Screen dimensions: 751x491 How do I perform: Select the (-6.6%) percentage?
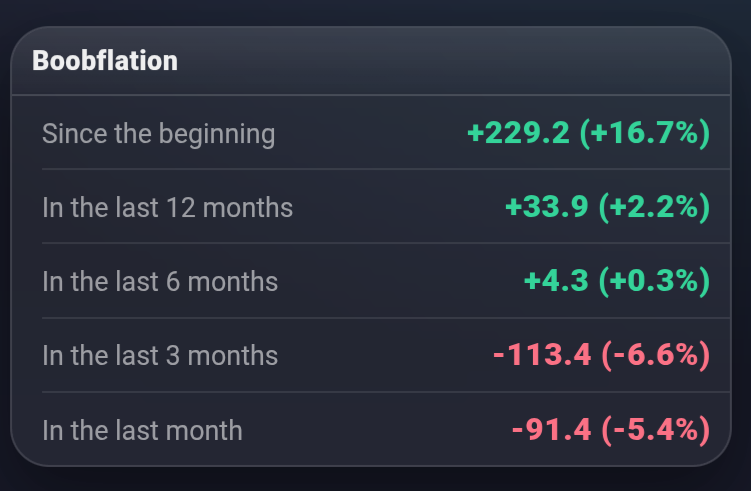click(x=656, y=356)
